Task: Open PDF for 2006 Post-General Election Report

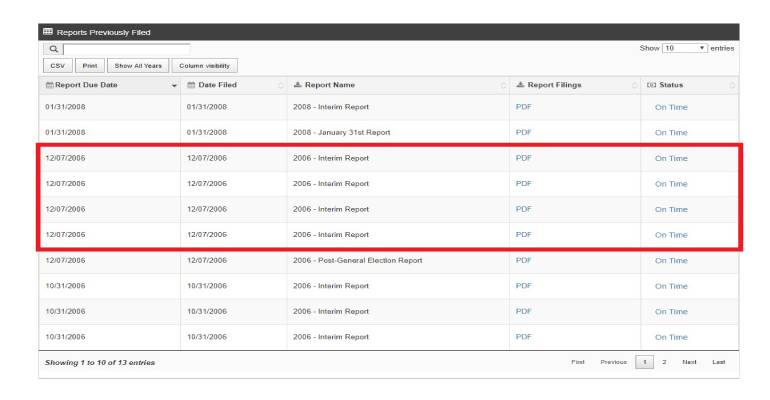Action: 524,260
